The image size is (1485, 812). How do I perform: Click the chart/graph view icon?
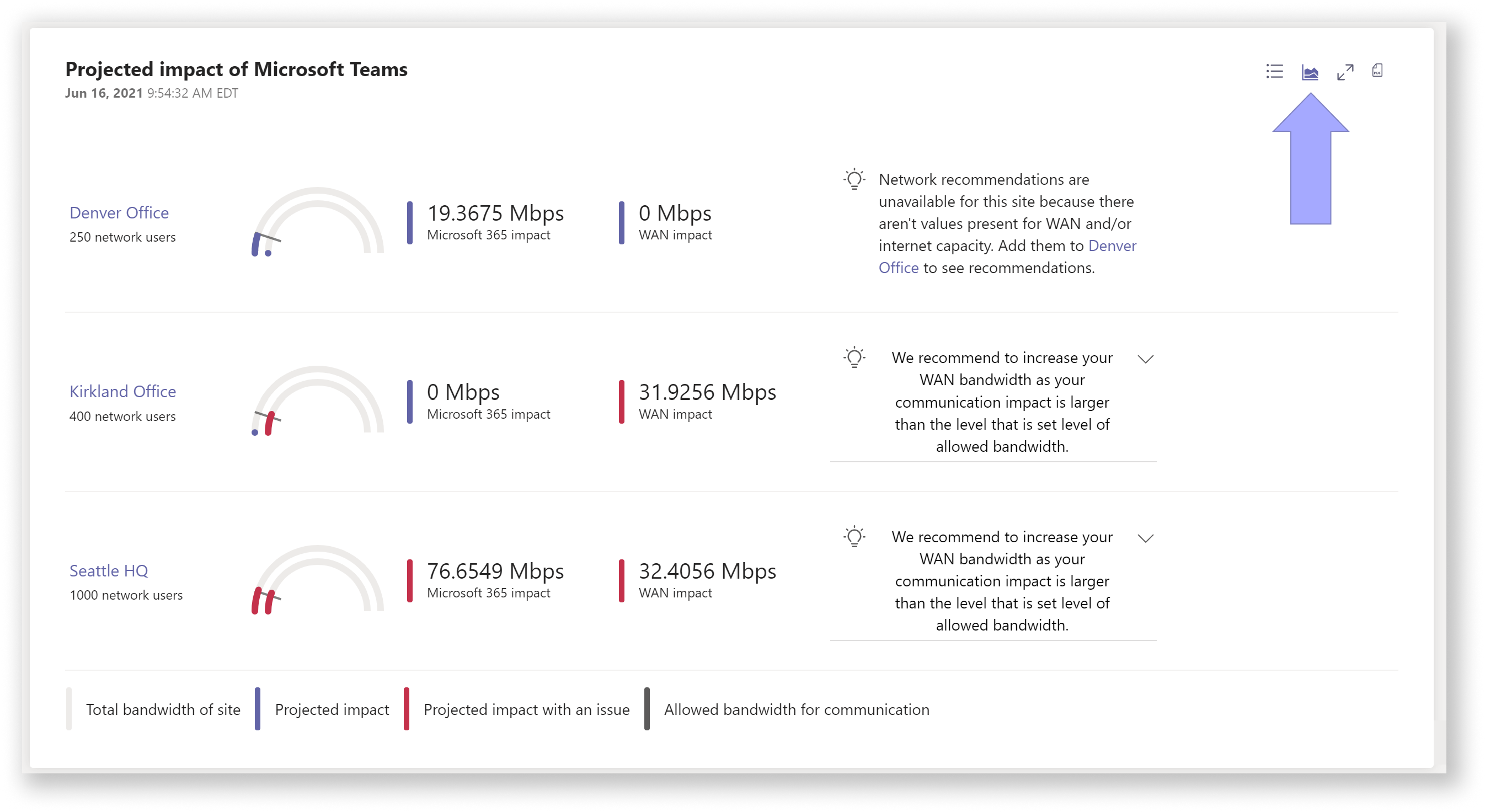point(1312,71)
